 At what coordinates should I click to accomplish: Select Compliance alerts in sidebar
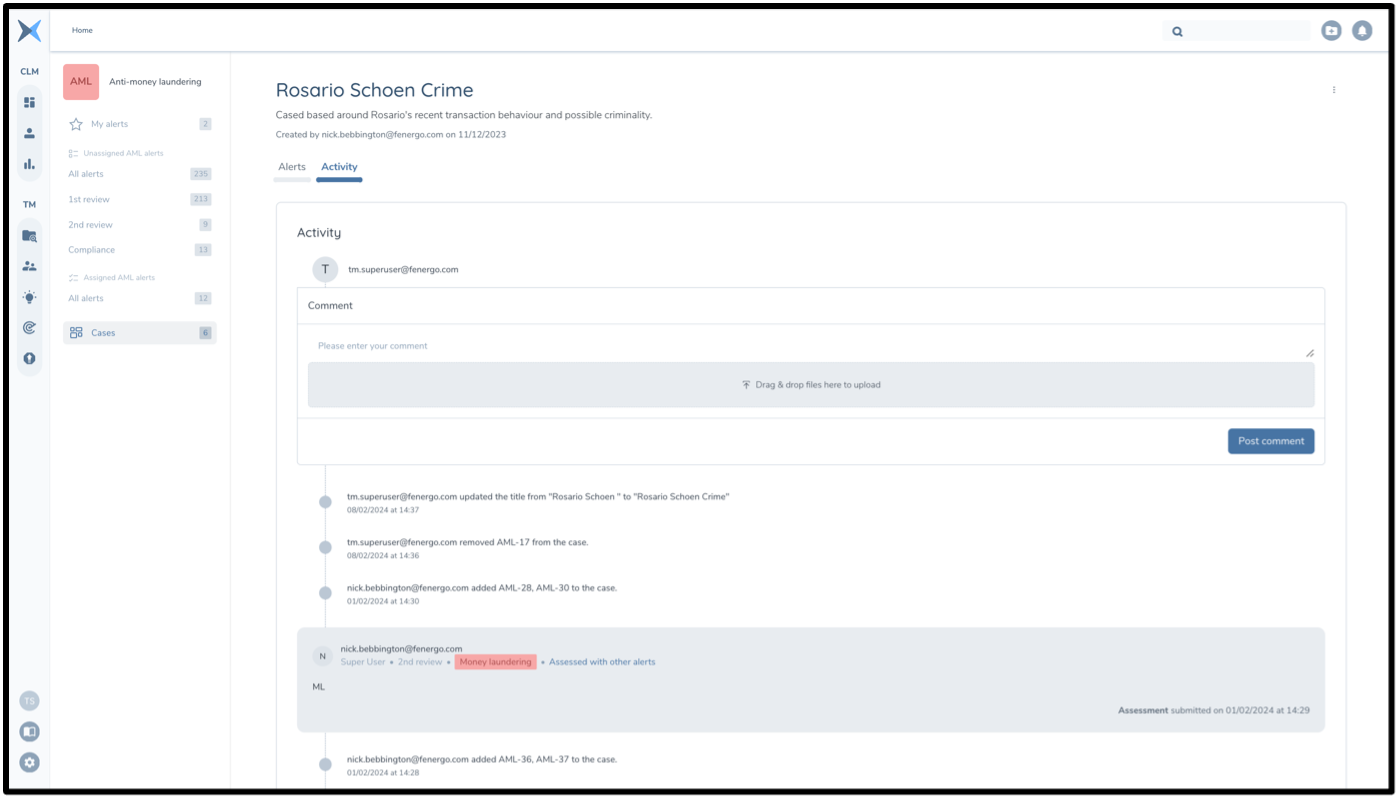(x=91, y=250)
